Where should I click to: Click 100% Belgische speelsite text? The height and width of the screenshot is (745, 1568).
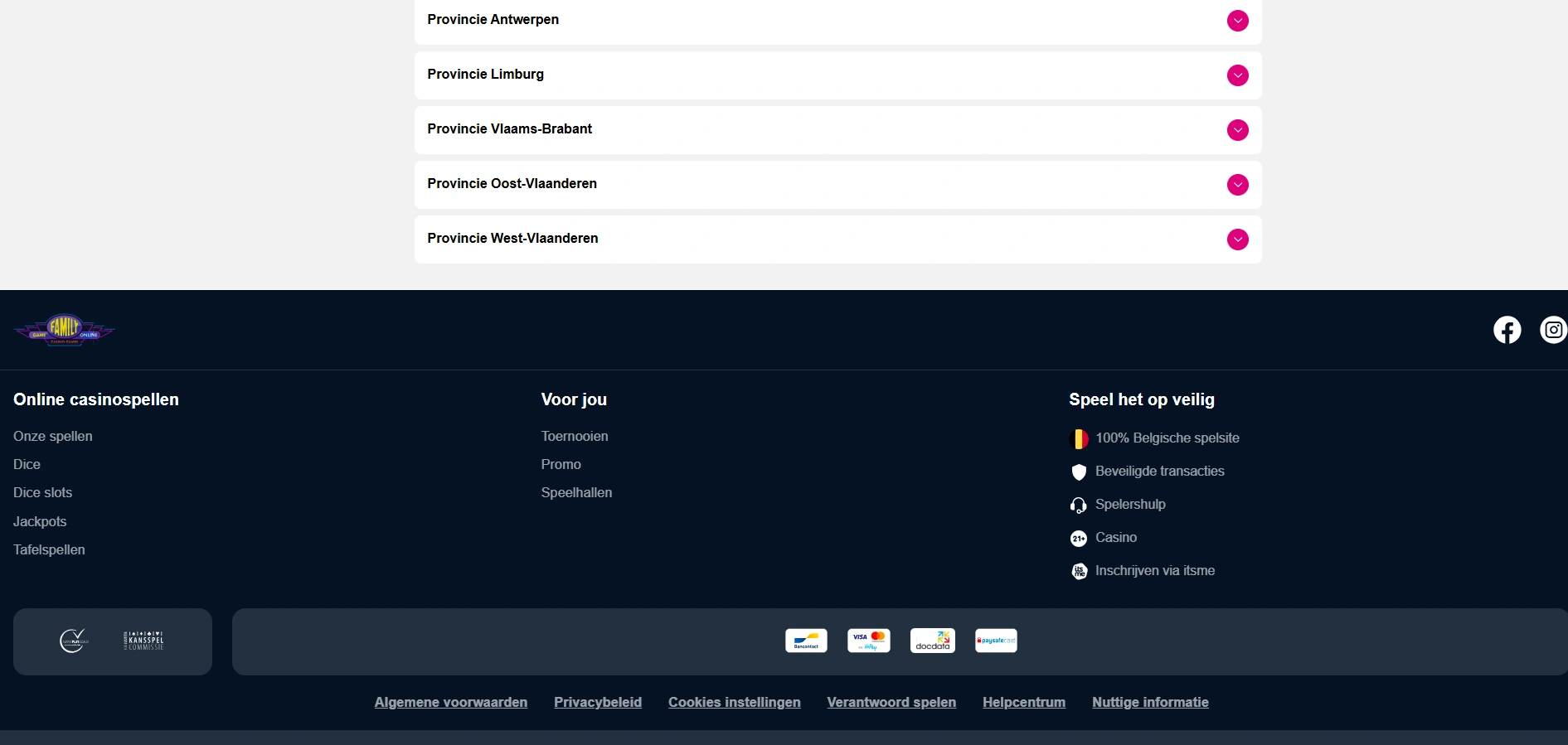click(x=1168, y=438)
